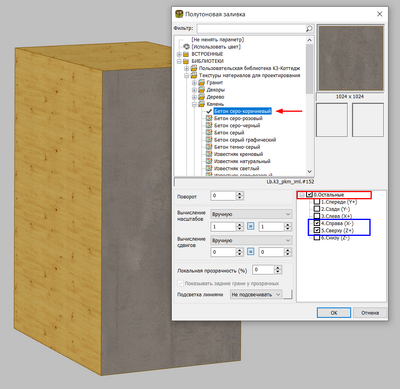
Task: Click the folder icon next to Камень
Action: 201,104
